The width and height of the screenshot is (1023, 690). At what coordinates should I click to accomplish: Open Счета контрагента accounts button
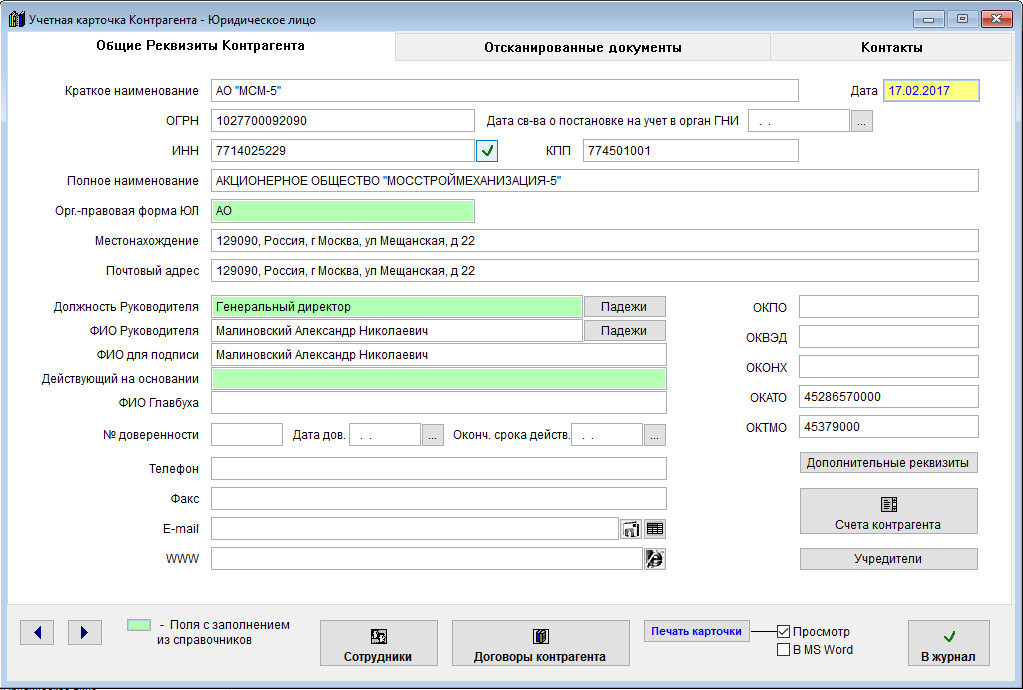point(888,511)
